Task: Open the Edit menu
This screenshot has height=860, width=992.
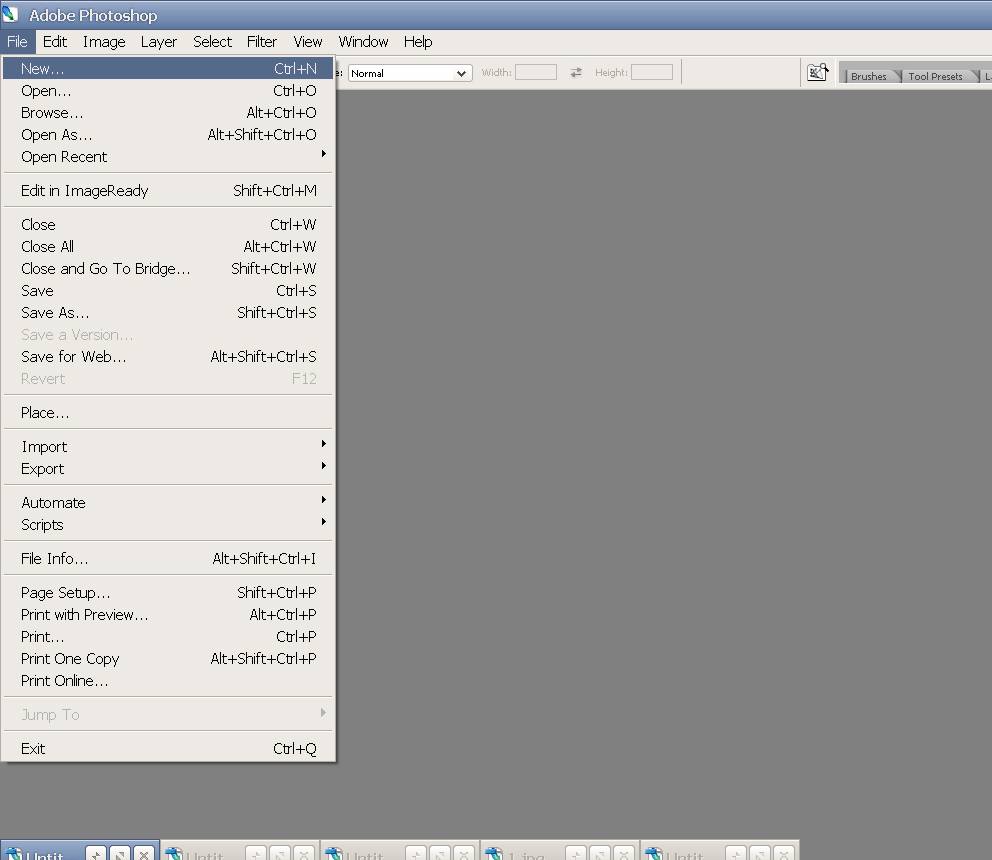Action: (55, 42)
